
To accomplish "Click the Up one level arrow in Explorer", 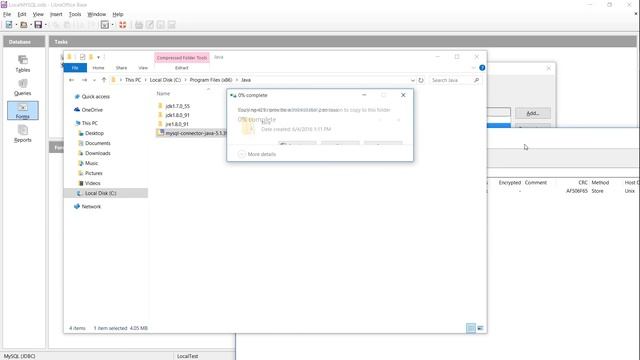I will pos(104,80).
